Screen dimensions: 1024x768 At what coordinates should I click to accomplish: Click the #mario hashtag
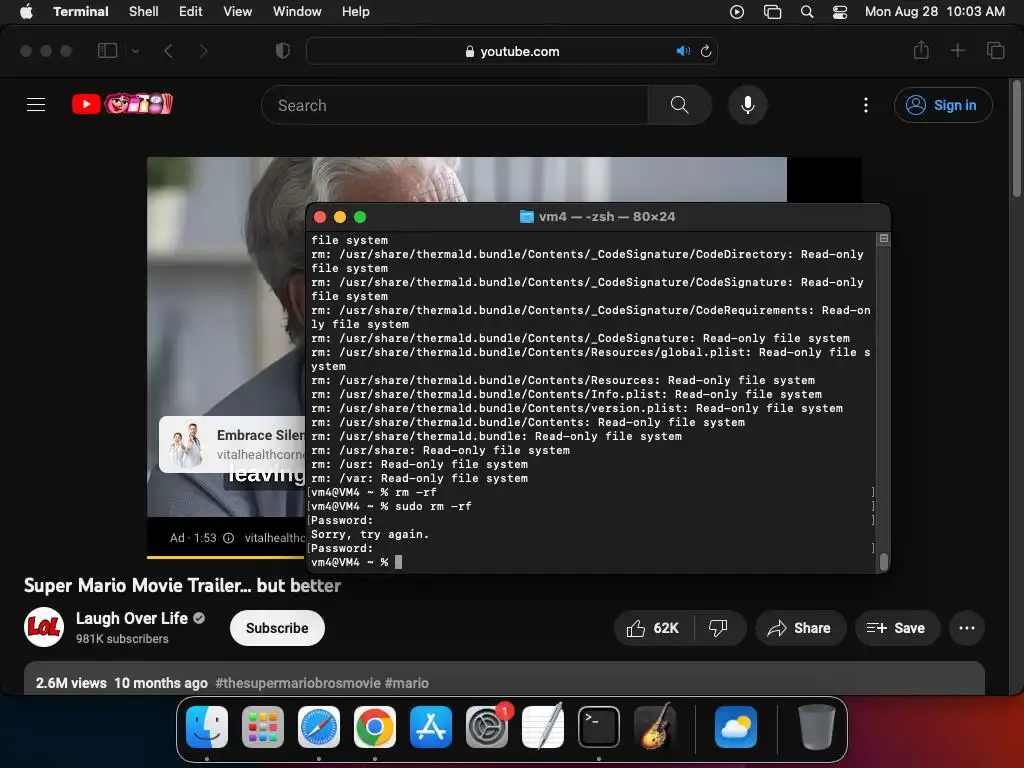tap(407, 683)
